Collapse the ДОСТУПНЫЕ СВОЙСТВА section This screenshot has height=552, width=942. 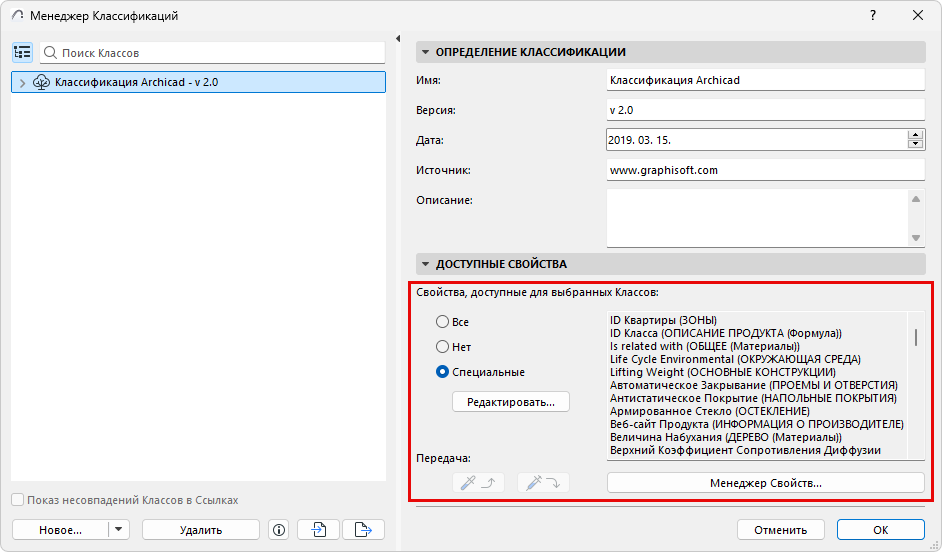pos(425,264)
